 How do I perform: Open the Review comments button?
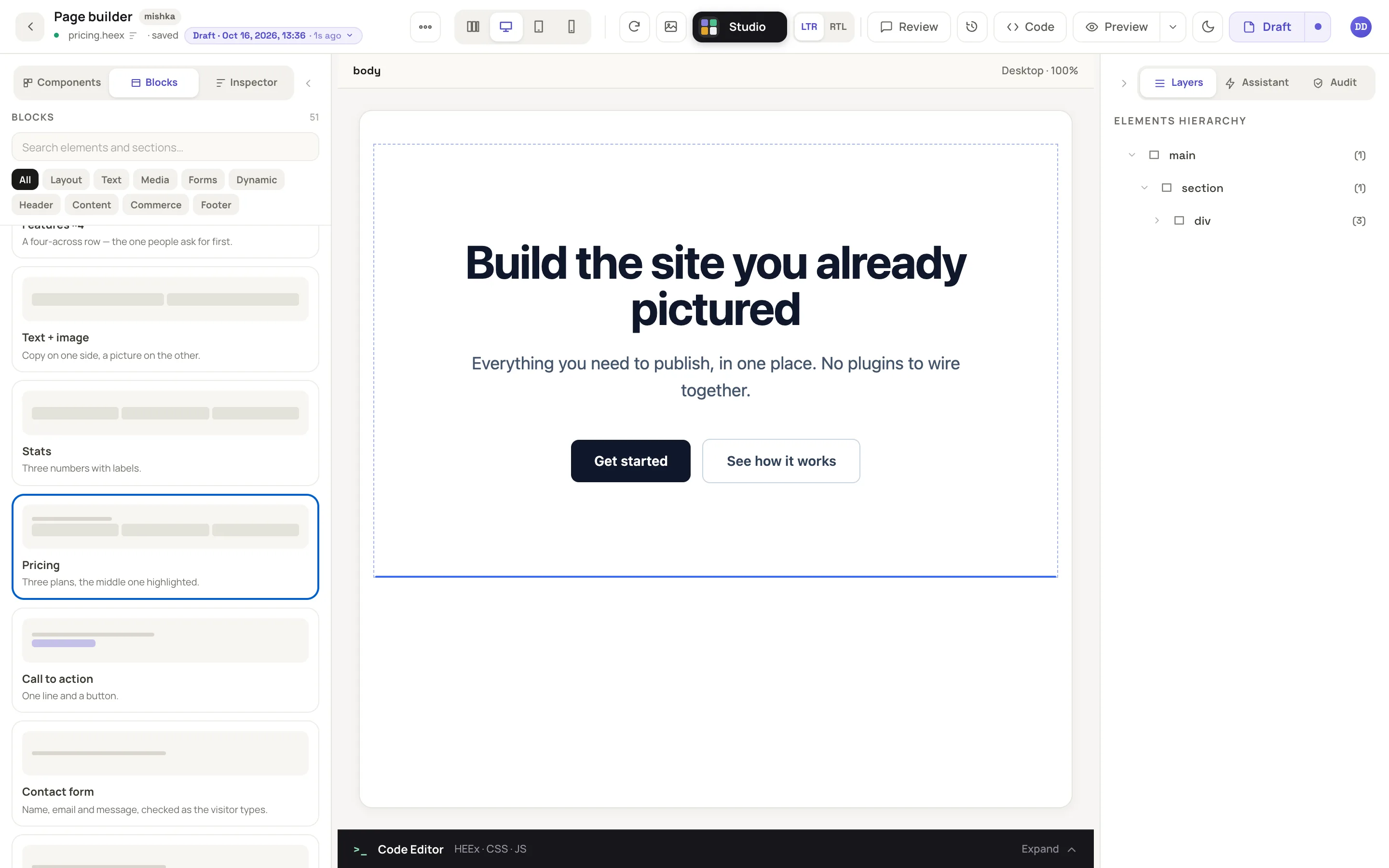click(x=909, y=27)
